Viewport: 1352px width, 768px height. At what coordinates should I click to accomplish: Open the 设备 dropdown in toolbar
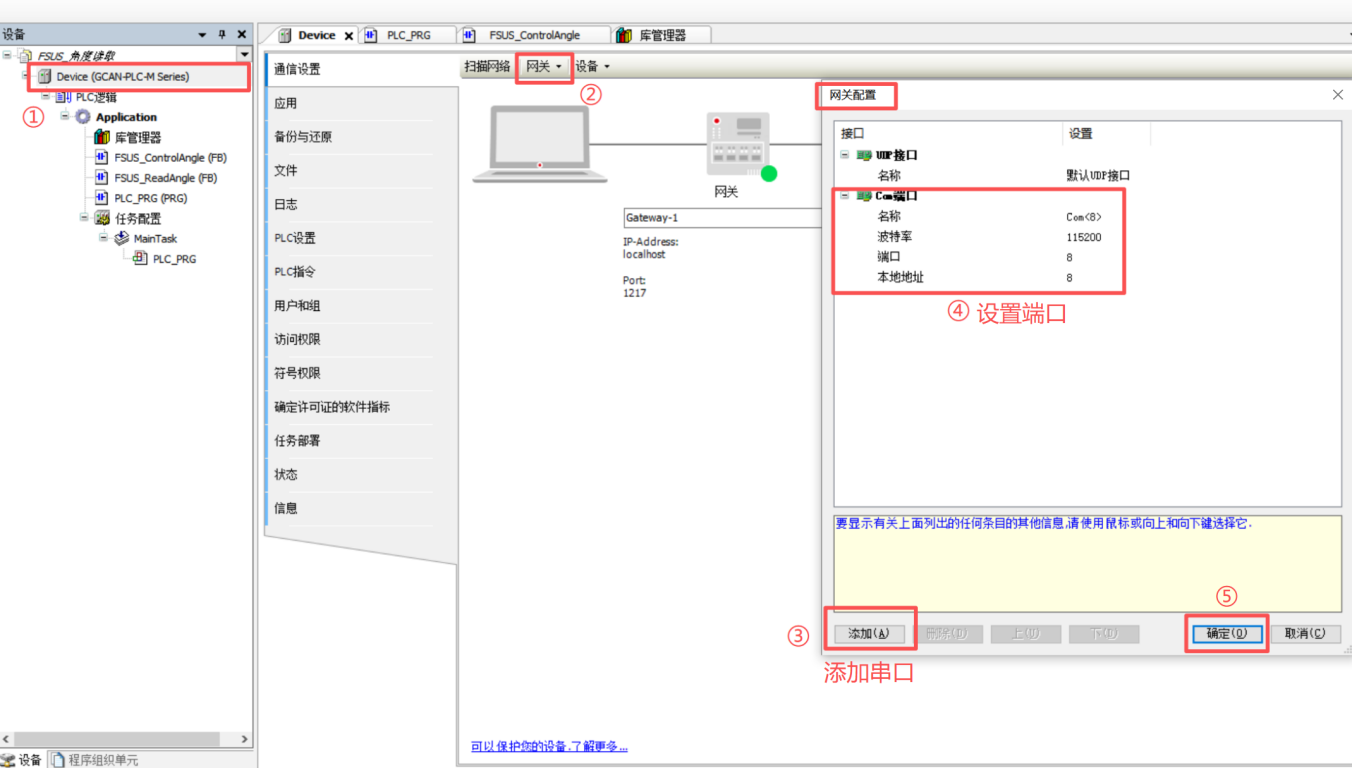pyautogui.click(x=592, y=67)
